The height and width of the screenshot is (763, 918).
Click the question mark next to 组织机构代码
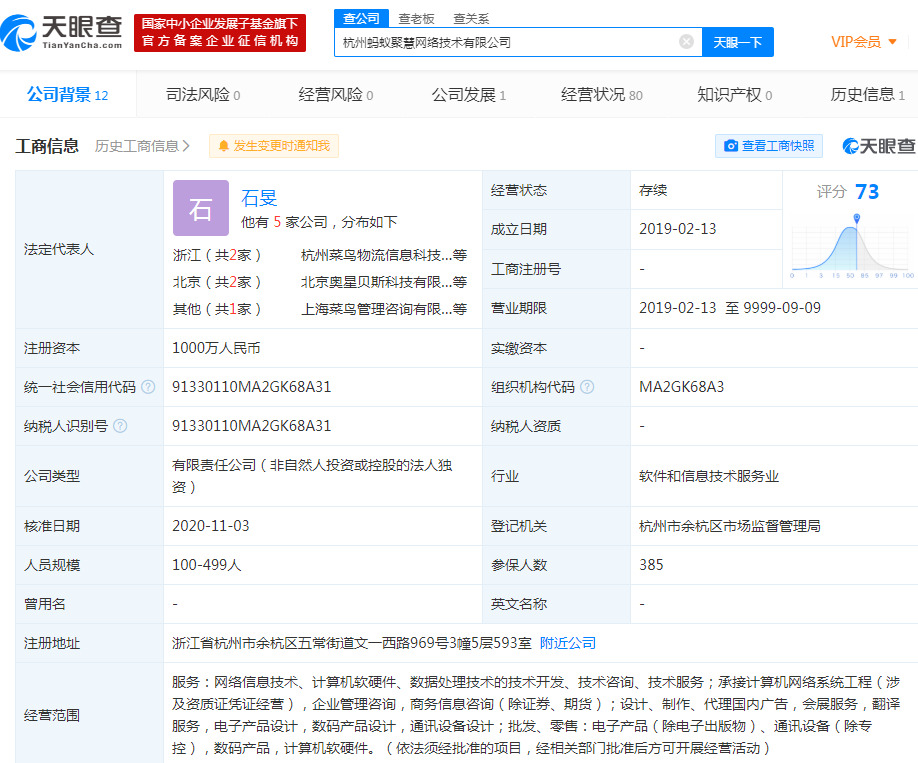click(x=588, y=387)
